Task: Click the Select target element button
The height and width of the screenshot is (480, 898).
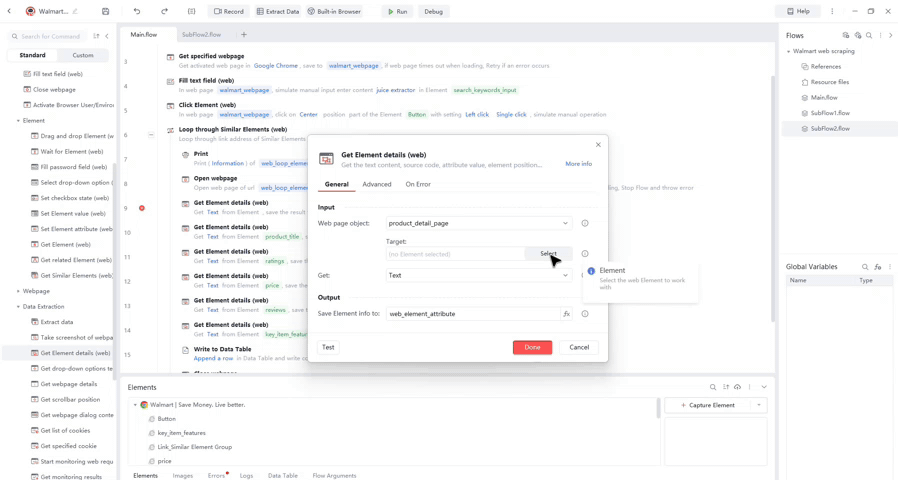Action: 548,254
